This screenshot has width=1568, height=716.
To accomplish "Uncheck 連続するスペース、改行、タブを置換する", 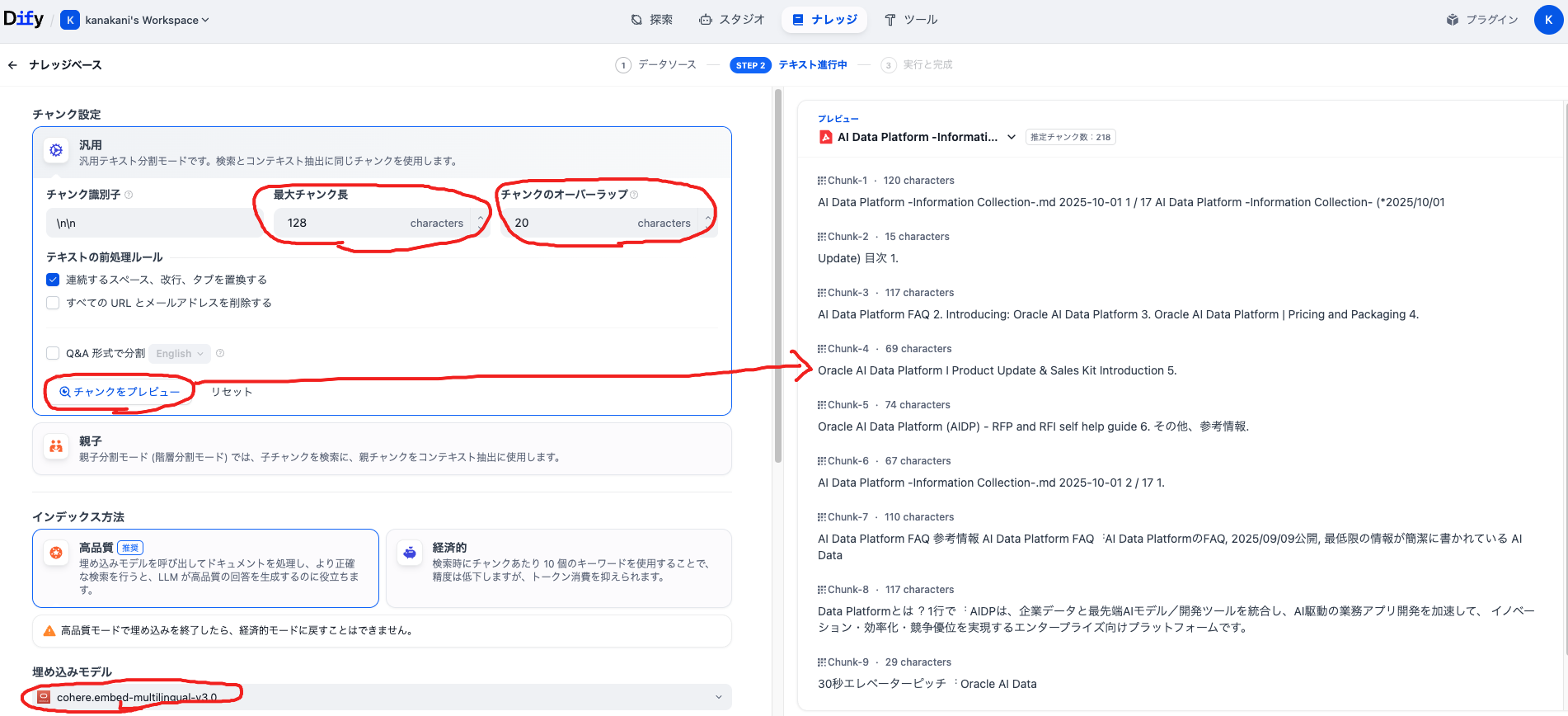I will pos(53,280).
